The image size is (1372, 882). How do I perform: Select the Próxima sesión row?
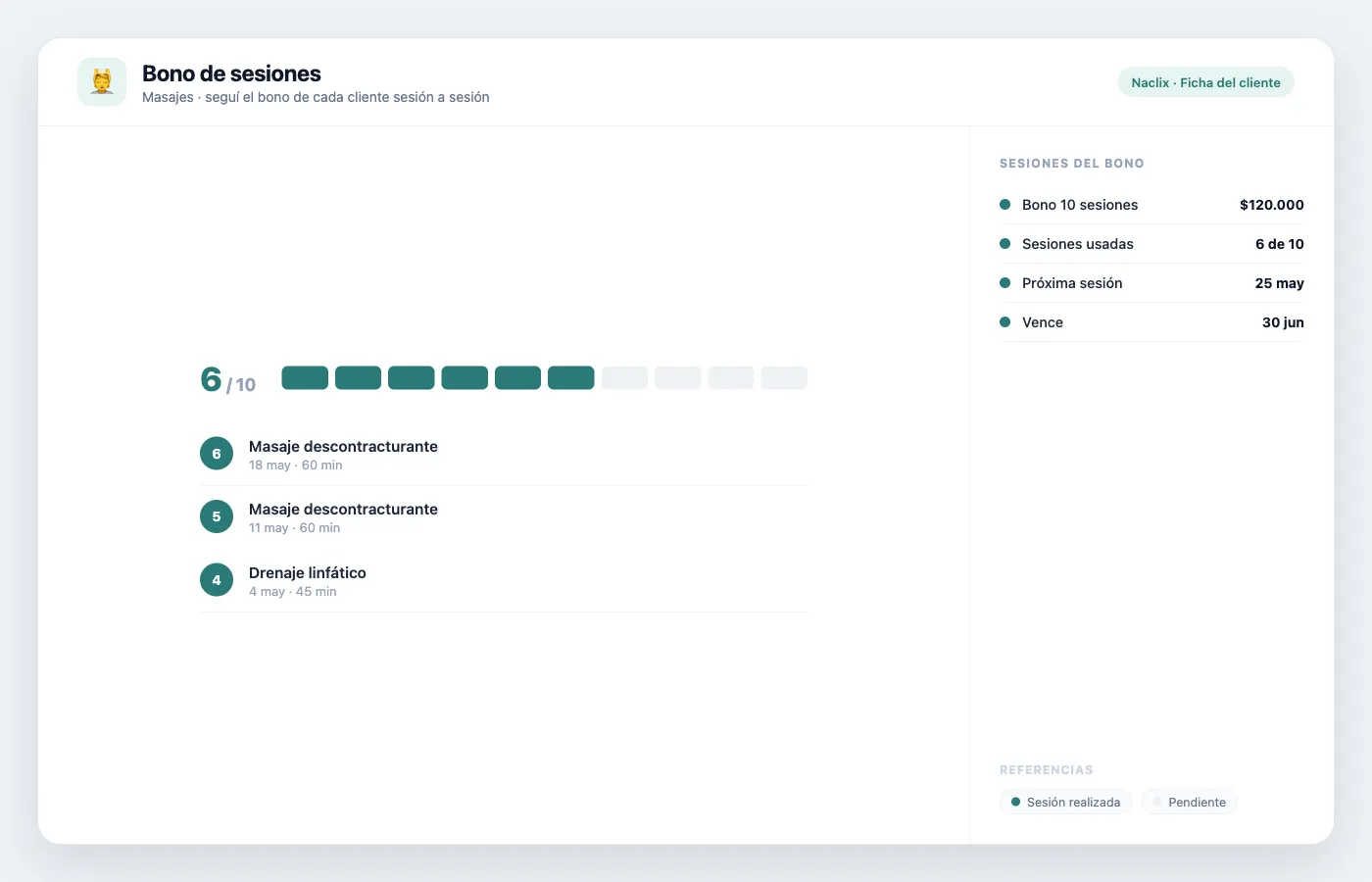(x=1151, y=283)
